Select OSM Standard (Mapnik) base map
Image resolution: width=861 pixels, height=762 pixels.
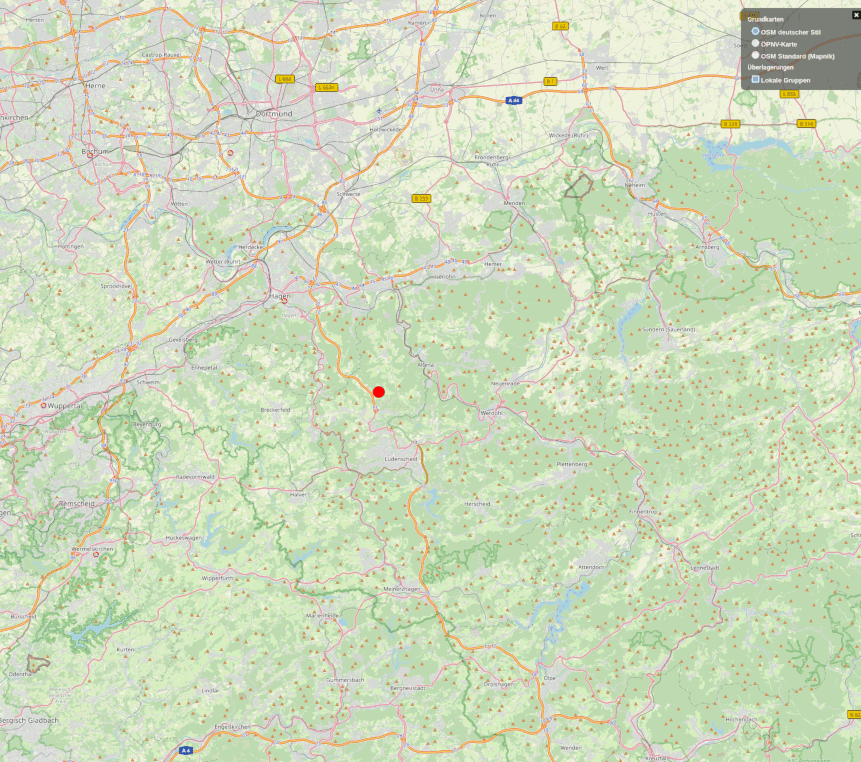pos(756,55)
